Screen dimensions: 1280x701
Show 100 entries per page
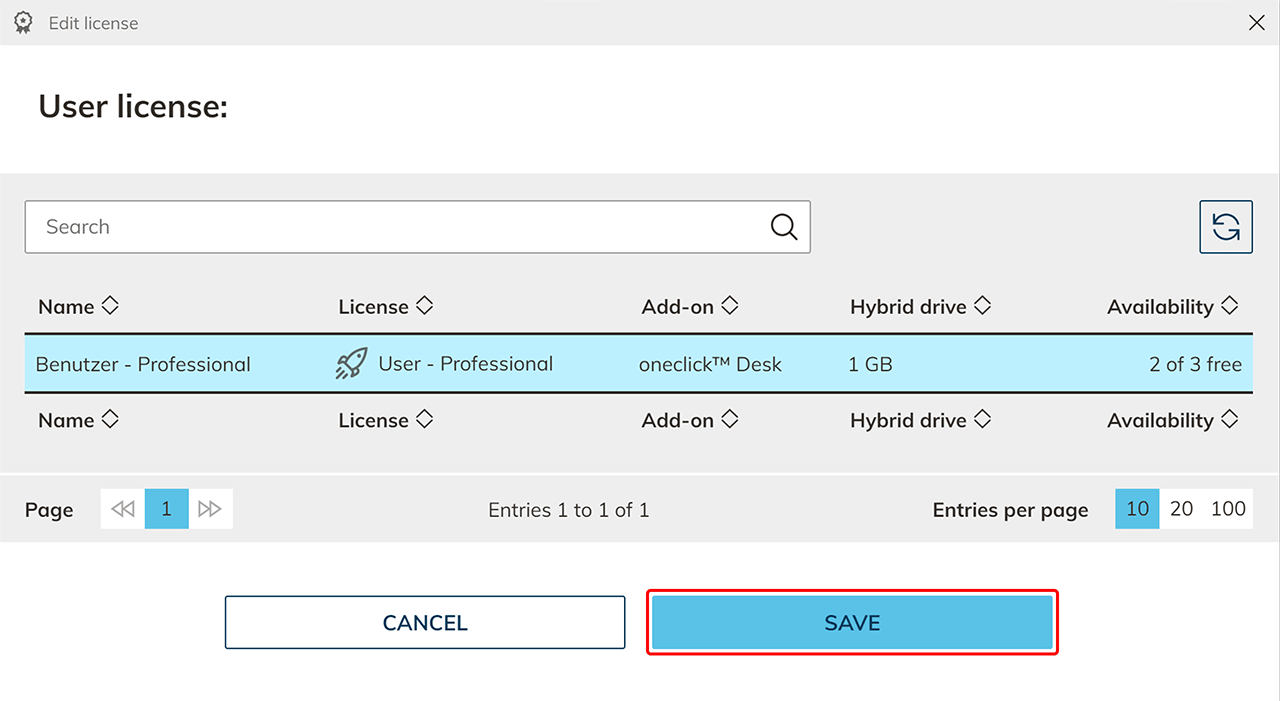(1228, 509)
